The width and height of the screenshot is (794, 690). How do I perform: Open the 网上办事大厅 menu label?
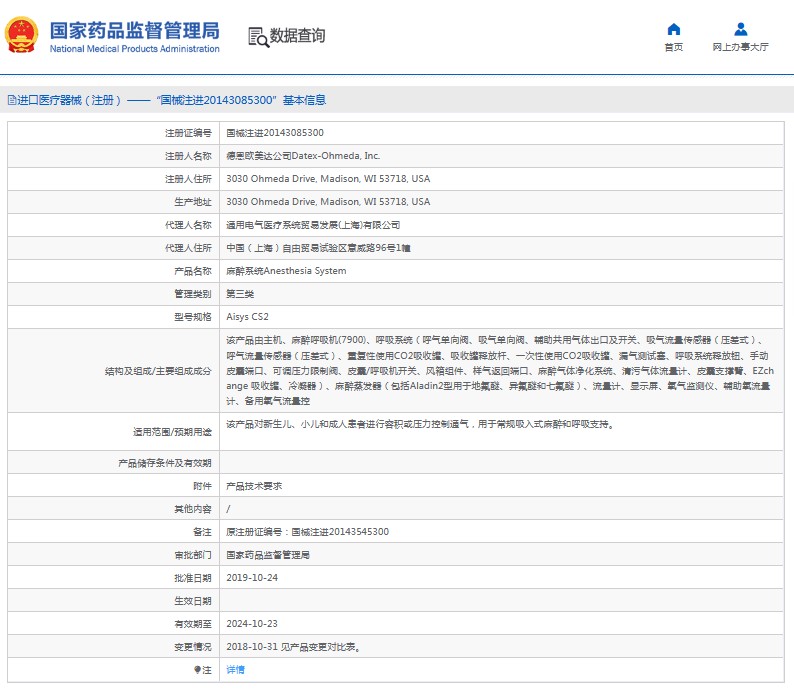(740, 47)
